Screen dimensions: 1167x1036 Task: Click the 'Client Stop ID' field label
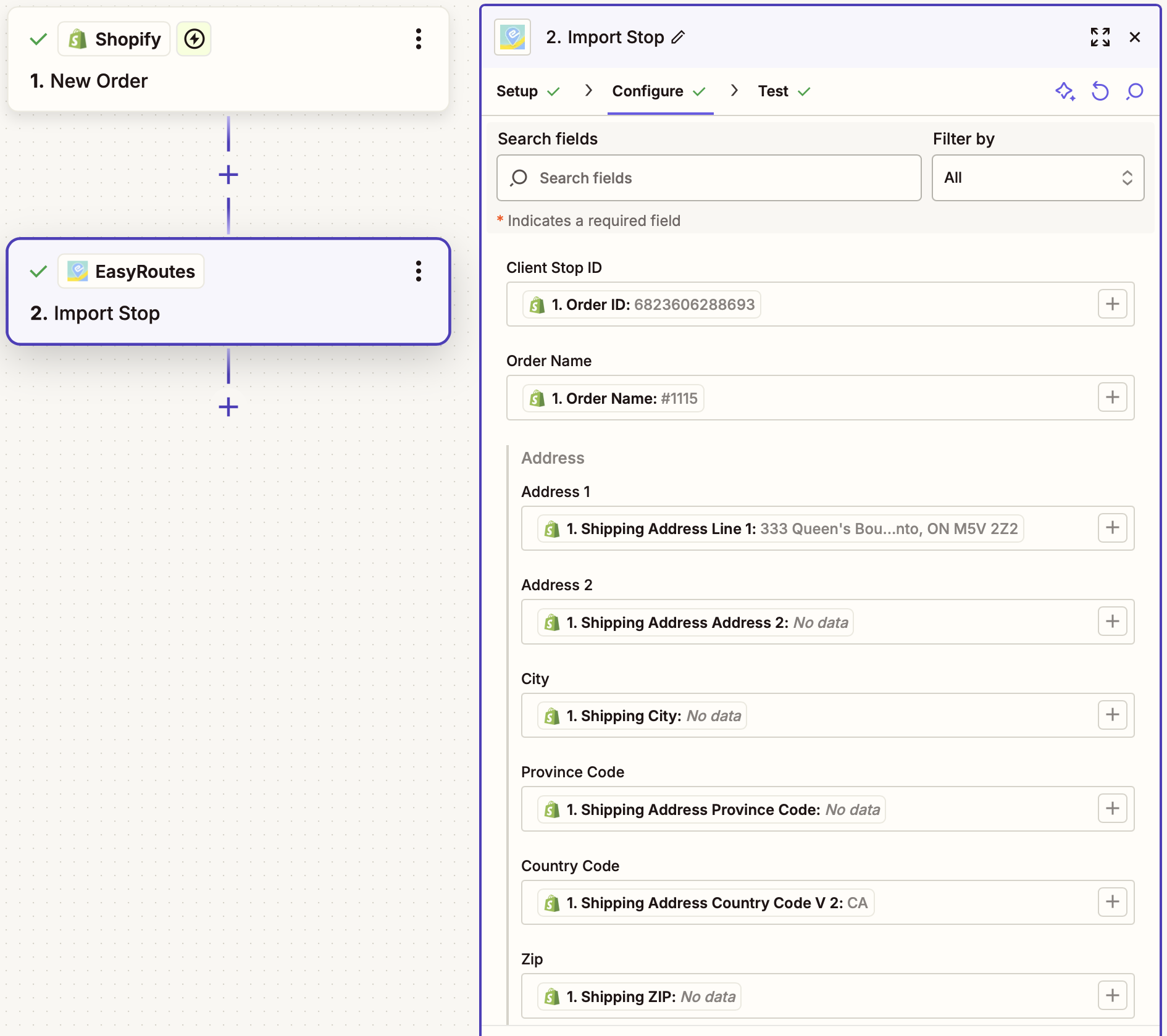click(554, 267)
